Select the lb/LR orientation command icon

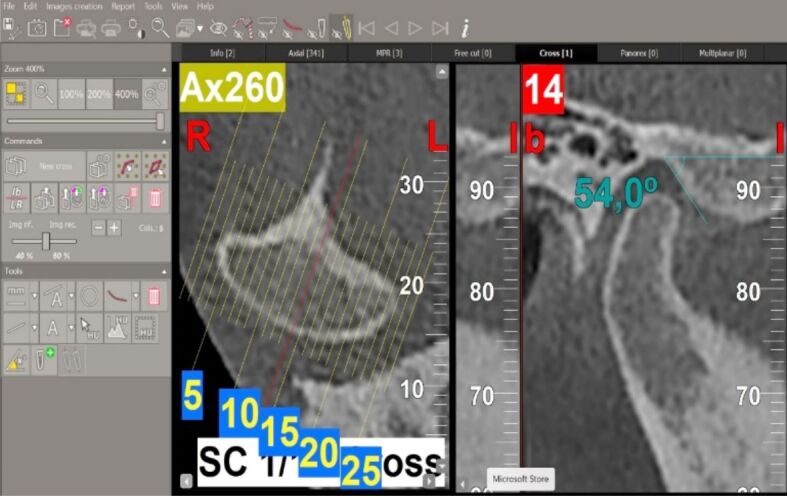pos(16,197)
